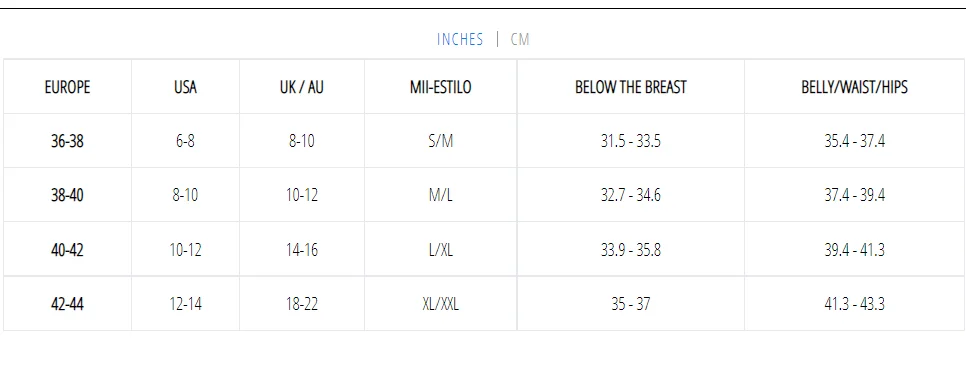This screenshot has width=966, height=366.
Task: Click the XL/XXL size cell
Action: point(440,304)
